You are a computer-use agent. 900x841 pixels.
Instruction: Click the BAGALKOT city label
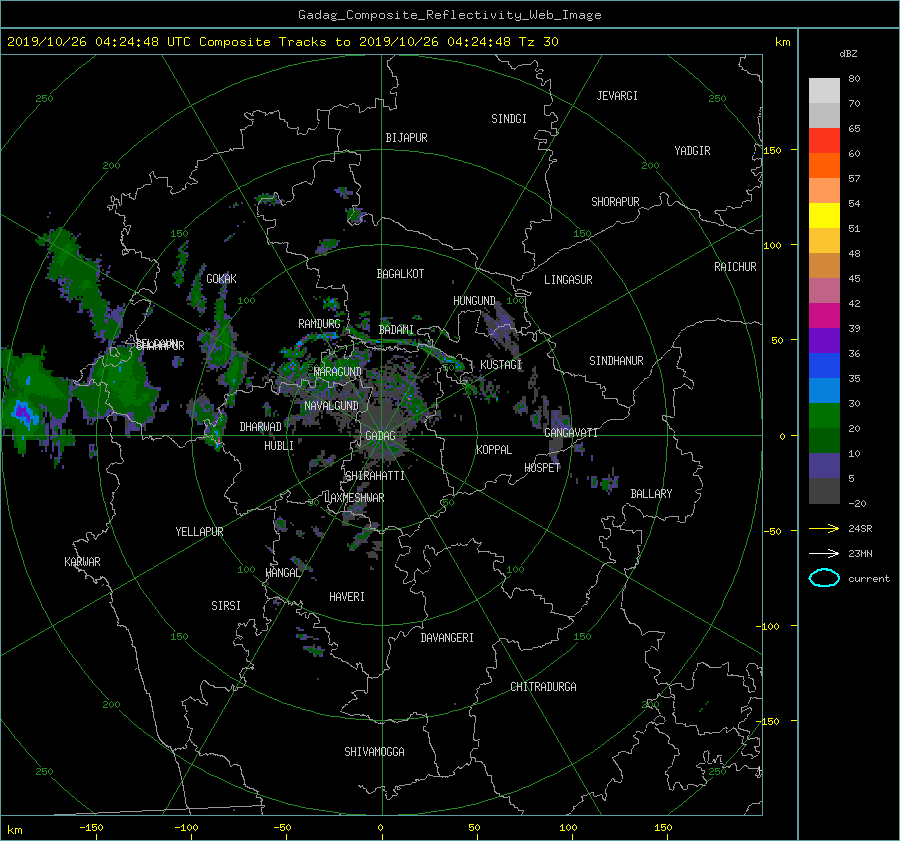[400, 274]
